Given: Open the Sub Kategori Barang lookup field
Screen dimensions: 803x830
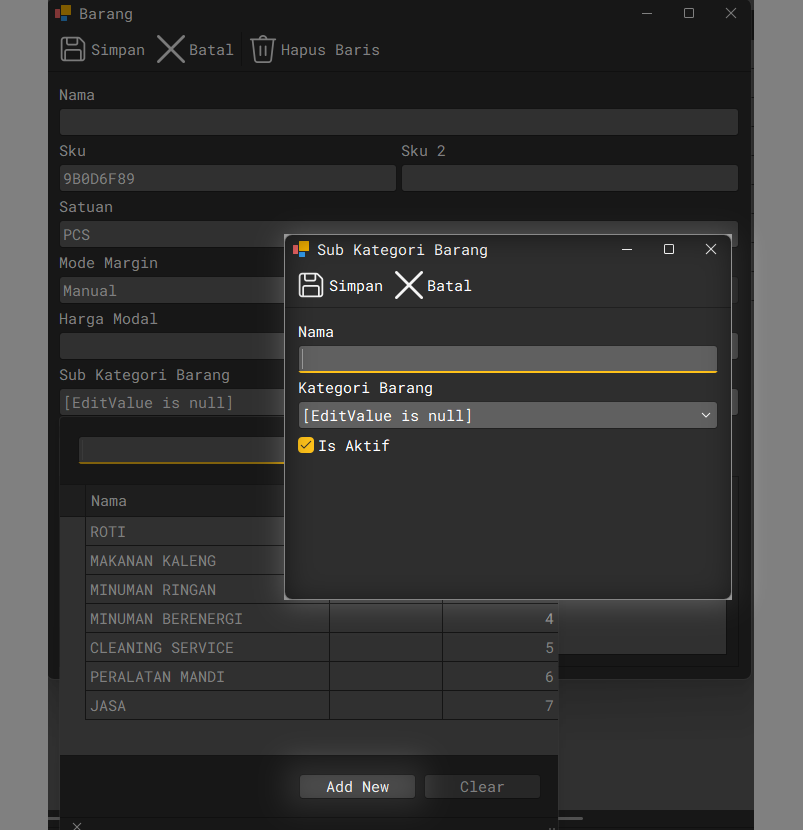Looking at the screenshot, I should pyautogui.click(x=170, y=402).
